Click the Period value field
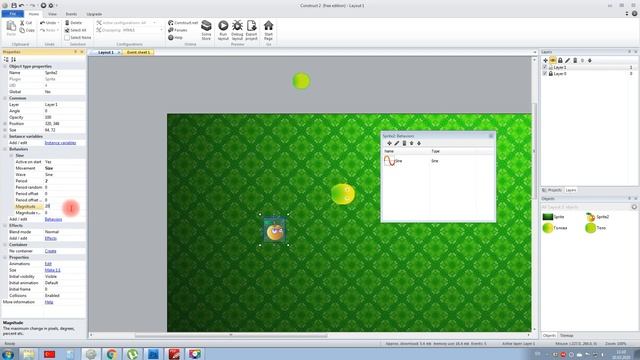The height and width of the screenshot is (360, 640). (64, 181)
